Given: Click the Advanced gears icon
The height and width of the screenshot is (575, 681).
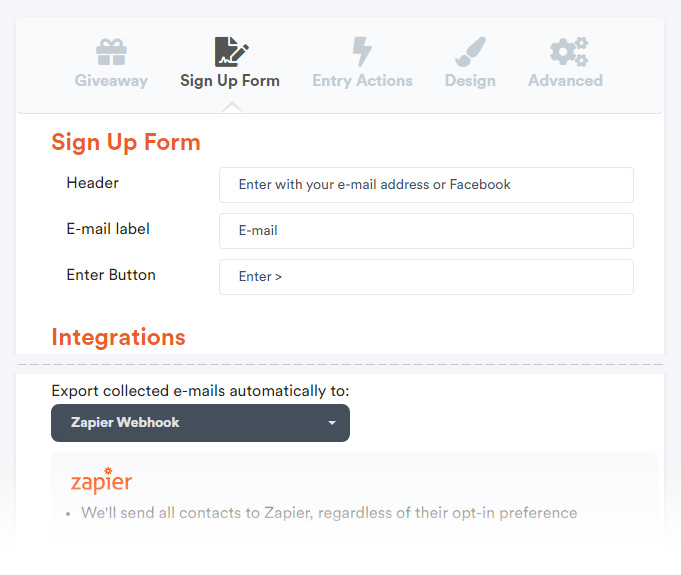Looking at the screenshot, I should point(569,52).
